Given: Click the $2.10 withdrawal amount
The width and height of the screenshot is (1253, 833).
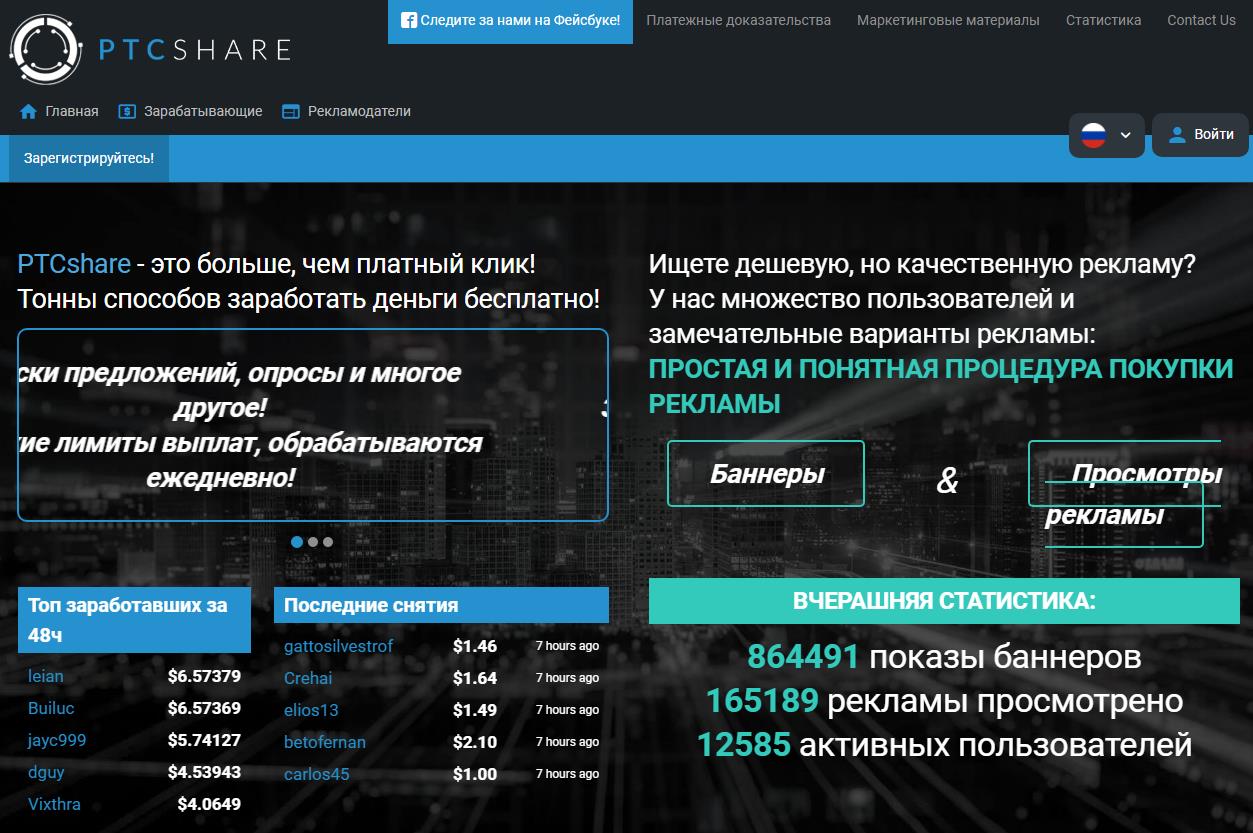Looking at the screenshot, I should [475, 742].
